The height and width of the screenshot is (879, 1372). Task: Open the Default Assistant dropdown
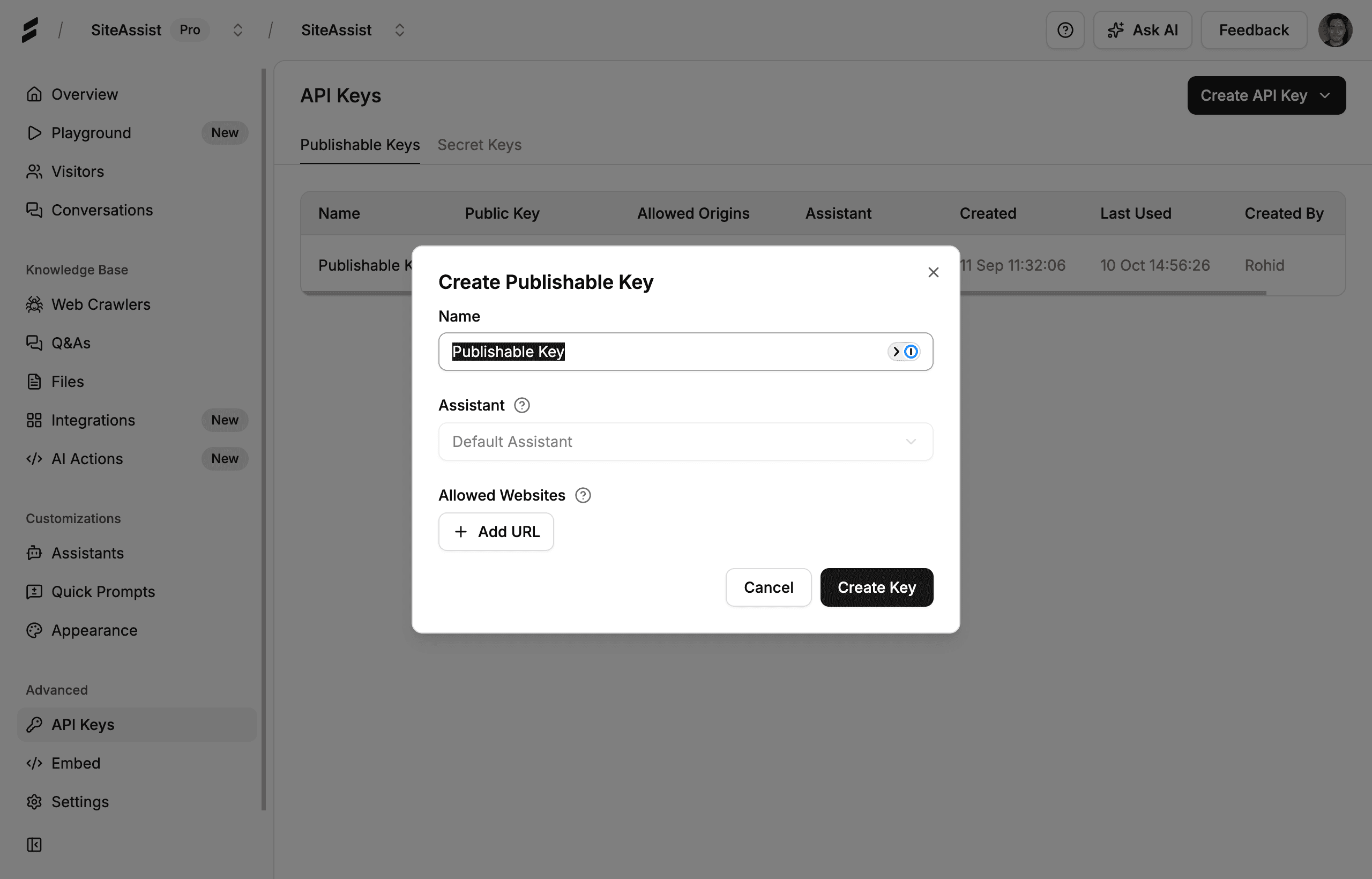(x=685, y=441)
